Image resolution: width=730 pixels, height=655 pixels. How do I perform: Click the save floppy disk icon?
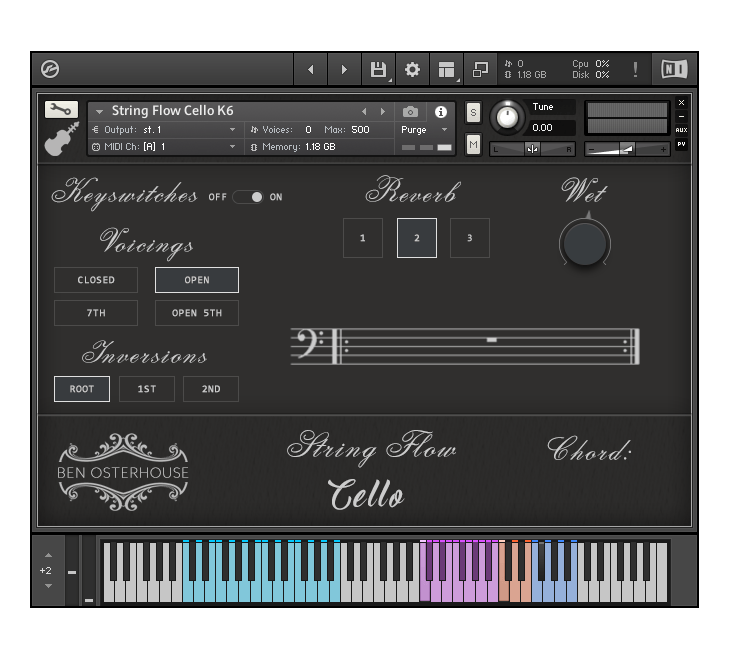pos(378,69)
